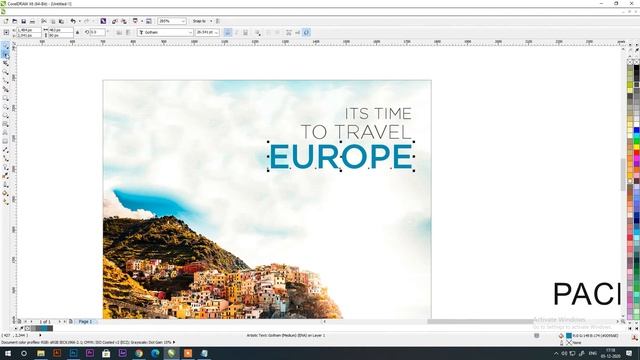This screenshot has height=360, width=640.
Task: Toggle Underline text formatting
Action: pos(245,32)
